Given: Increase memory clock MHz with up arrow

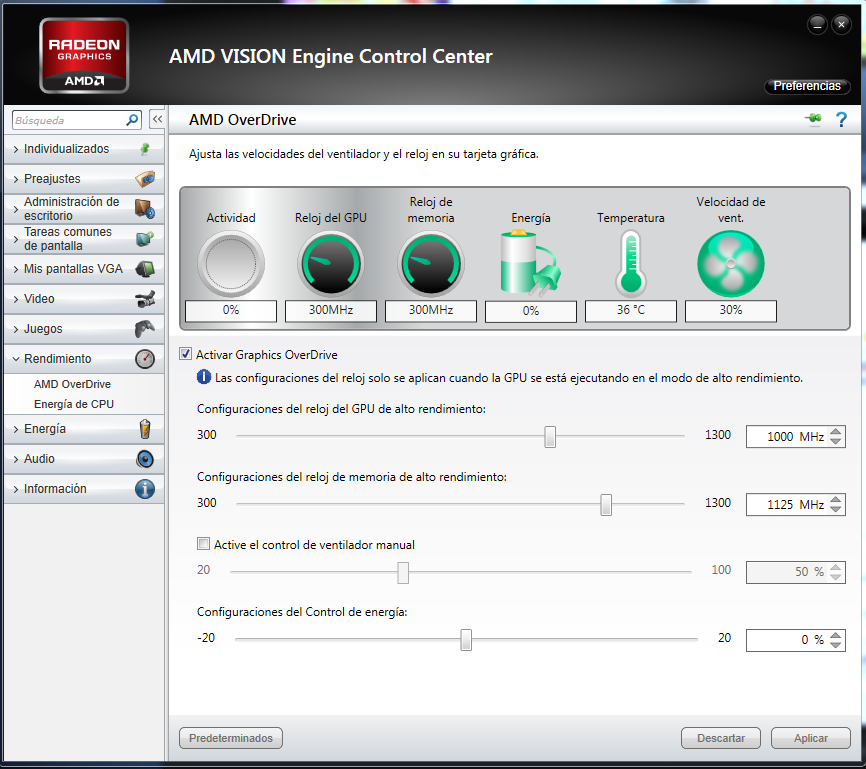Looking at the screenshot, I should (x=836, y=499).
